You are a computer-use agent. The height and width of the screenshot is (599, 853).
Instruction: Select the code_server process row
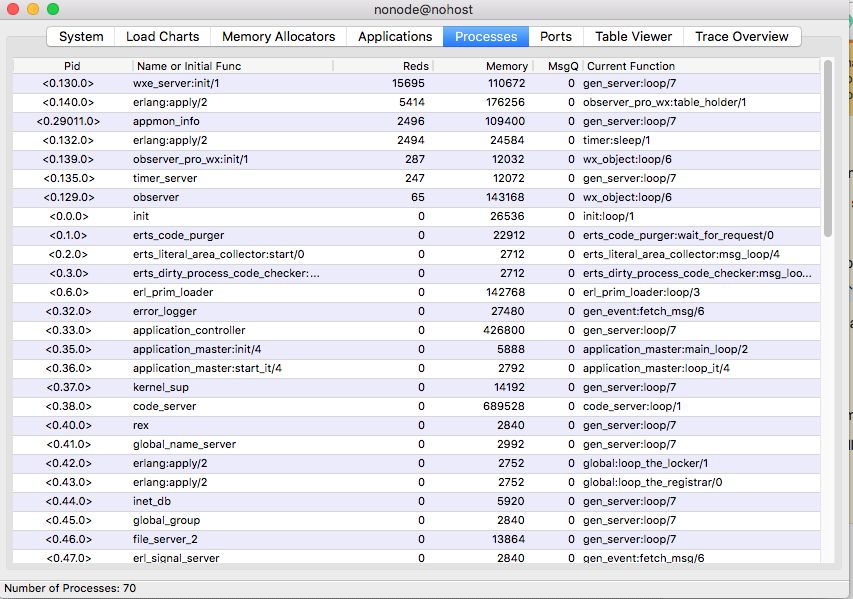[416, 406]
